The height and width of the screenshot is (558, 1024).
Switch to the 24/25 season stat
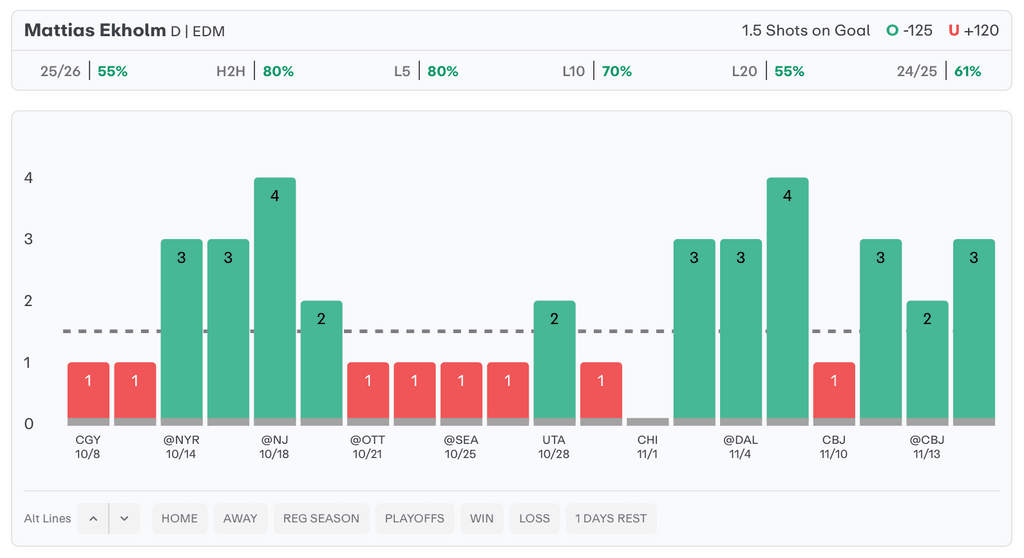click(x=938, y=71)
